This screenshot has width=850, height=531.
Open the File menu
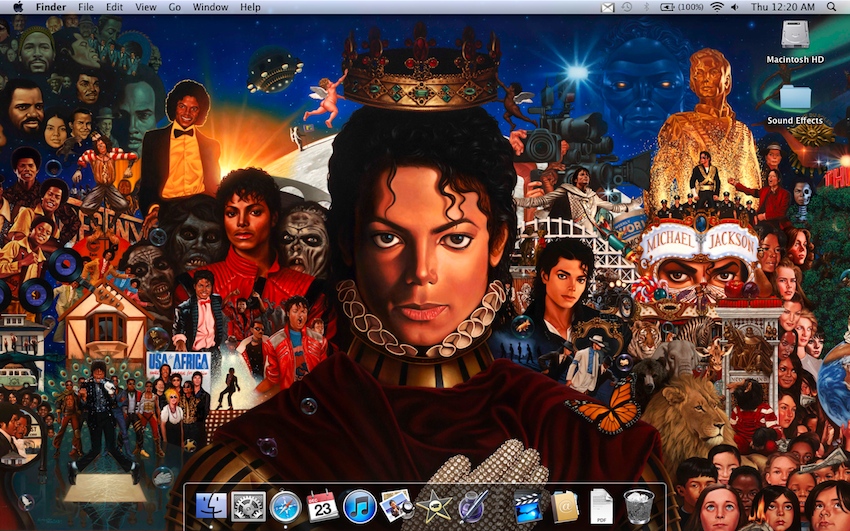click(86, 7)
